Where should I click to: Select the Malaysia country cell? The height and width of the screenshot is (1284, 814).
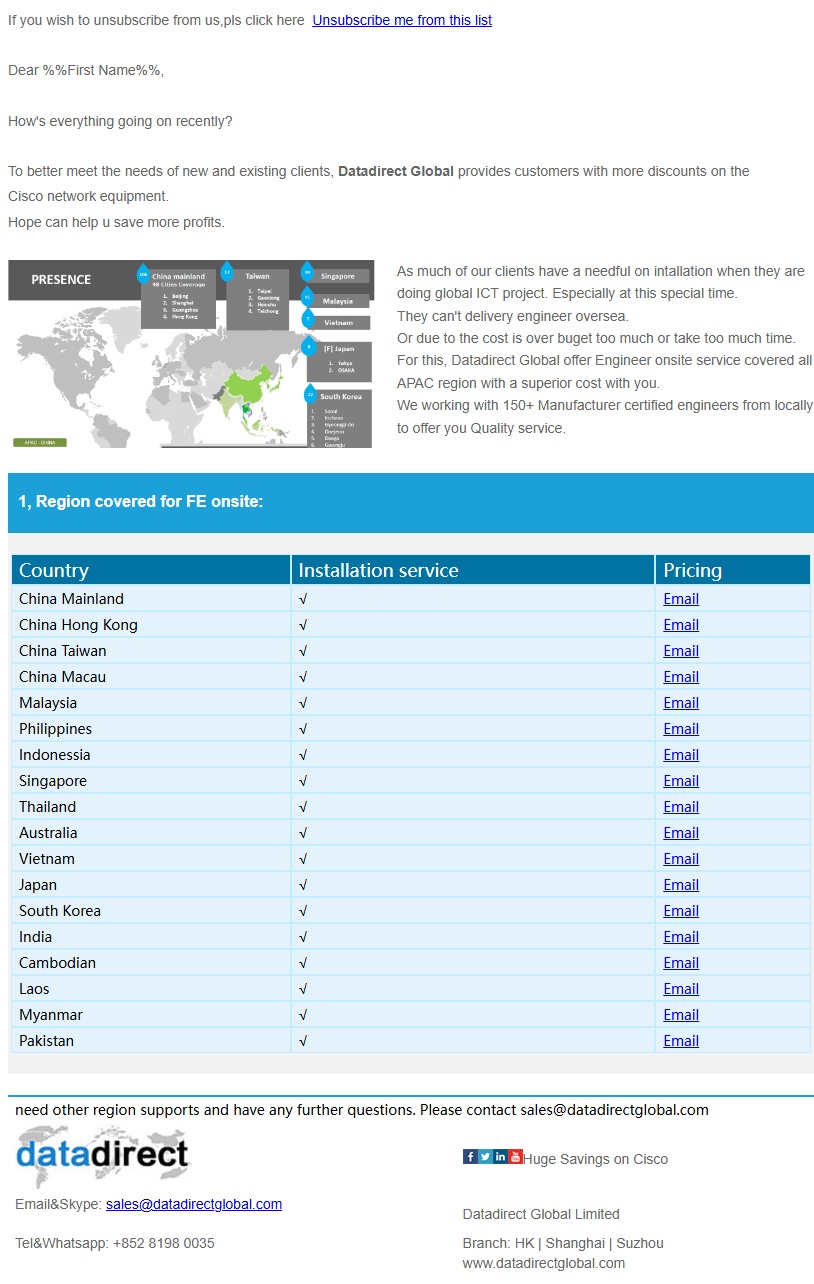(x=151, y=703)
